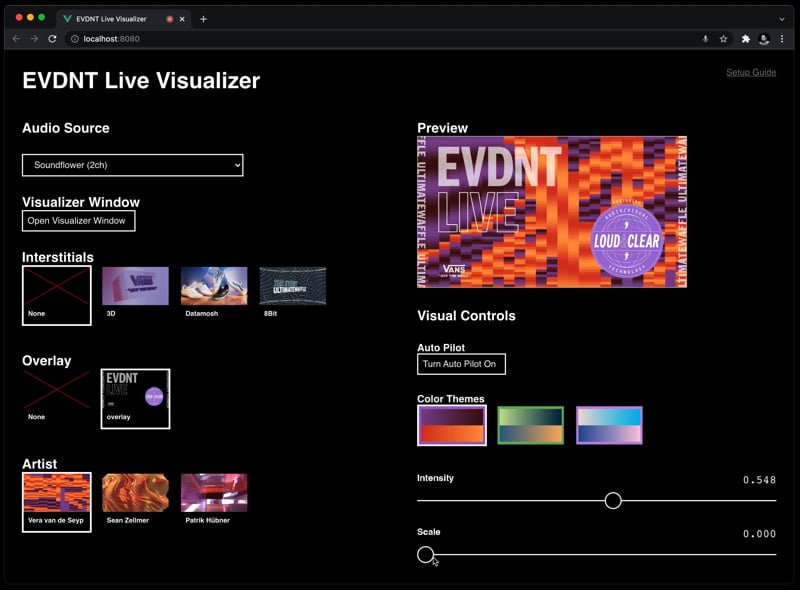Open the Setup Guide link
The image size is (800, 590).
(751, 72)
